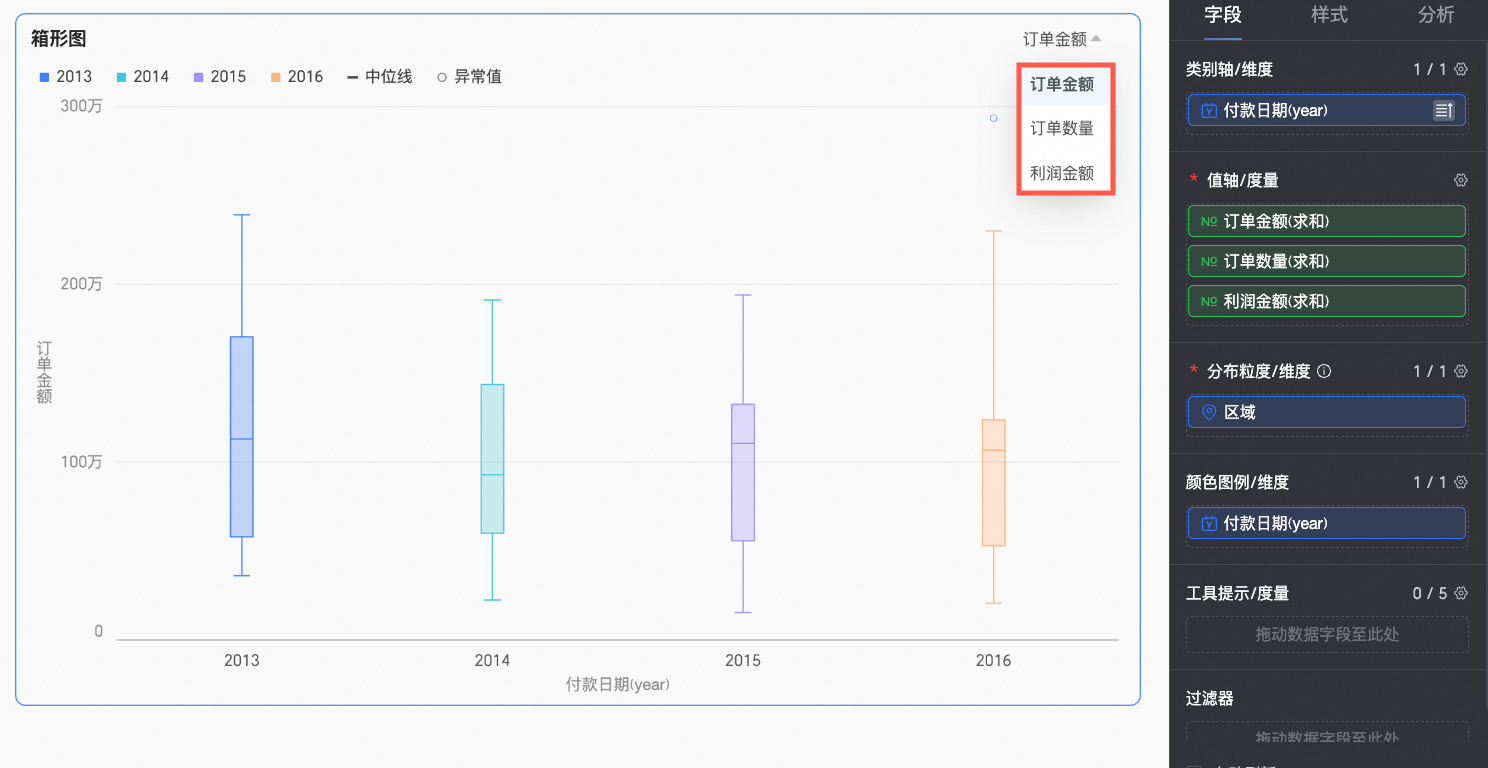Toggle the 2015 series in legend
Image resolution: width=1488 pixels, height=768 pixels.
point(220,77)
